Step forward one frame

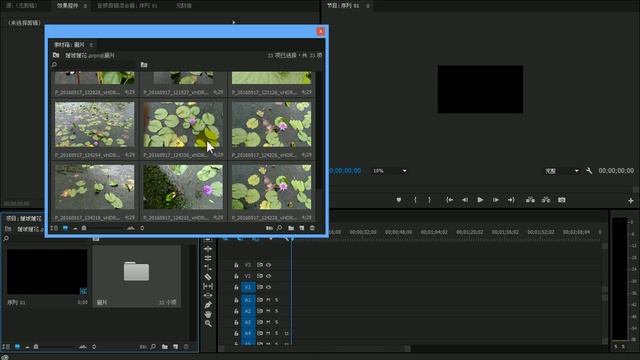496,200
